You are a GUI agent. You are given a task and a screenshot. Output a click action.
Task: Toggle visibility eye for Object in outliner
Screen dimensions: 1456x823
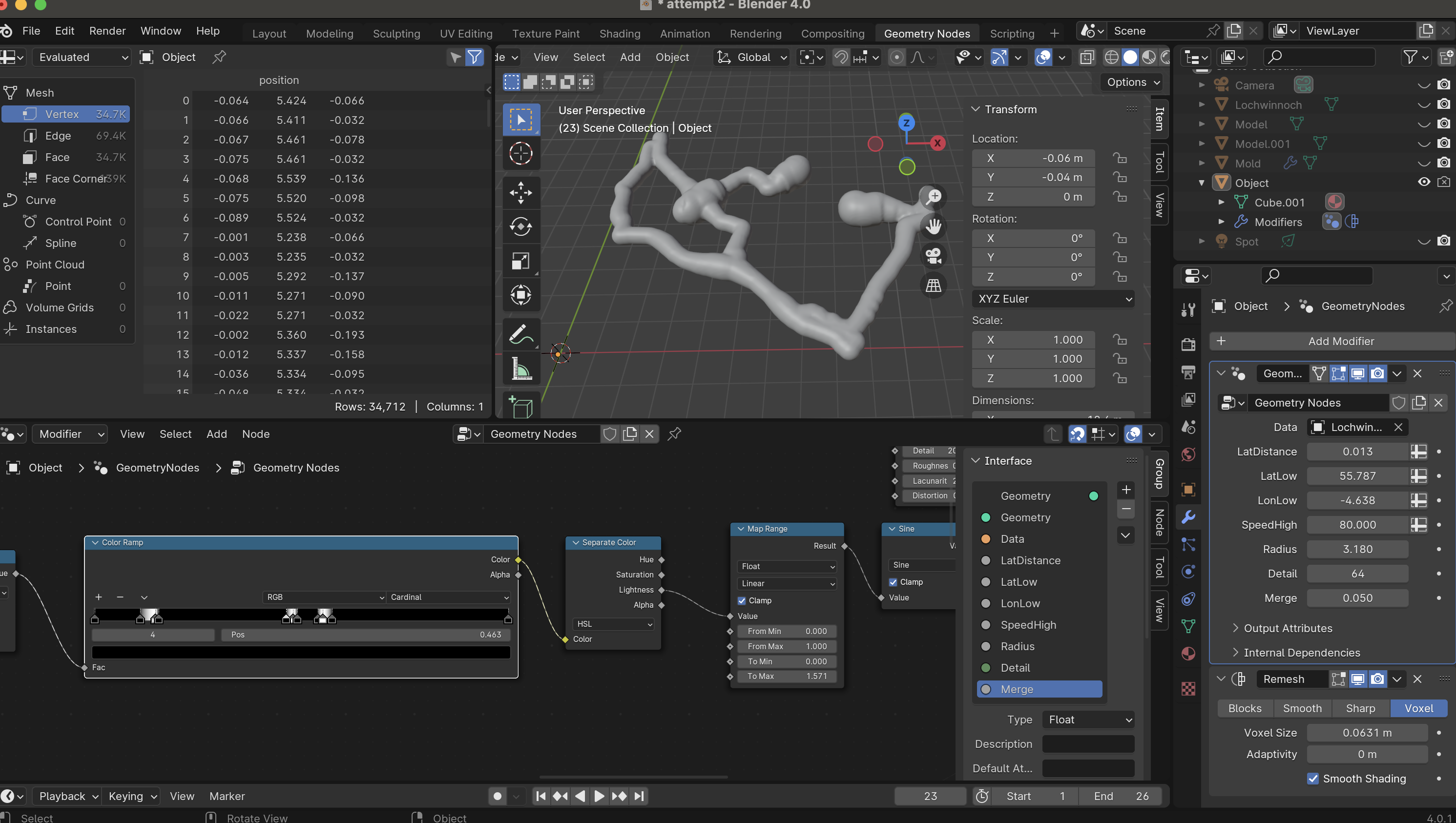[1424, 182]
